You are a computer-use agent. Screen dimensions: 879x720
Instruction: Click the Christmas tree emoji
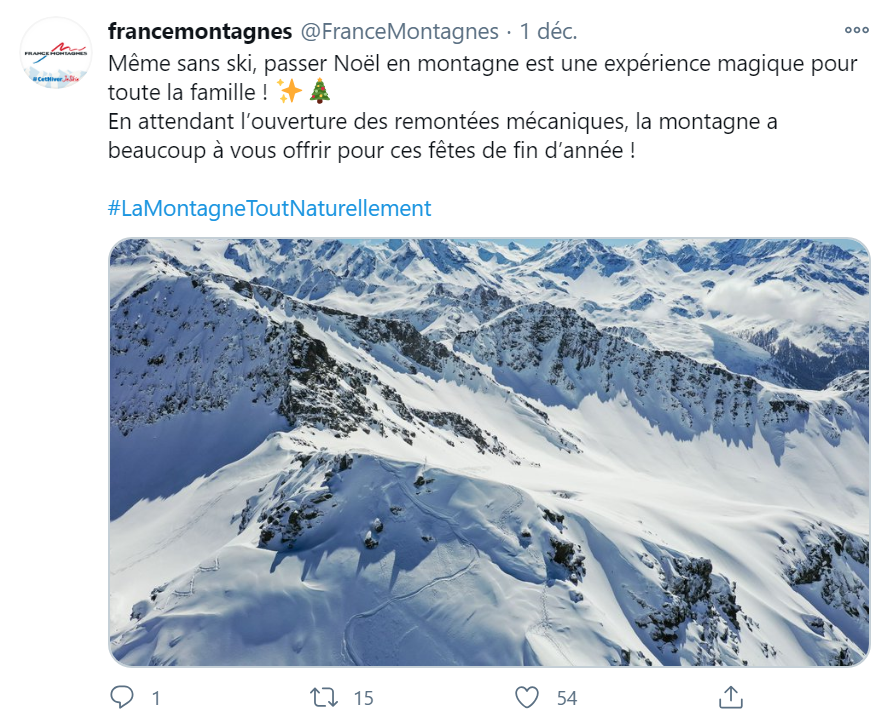click(320, 91)
